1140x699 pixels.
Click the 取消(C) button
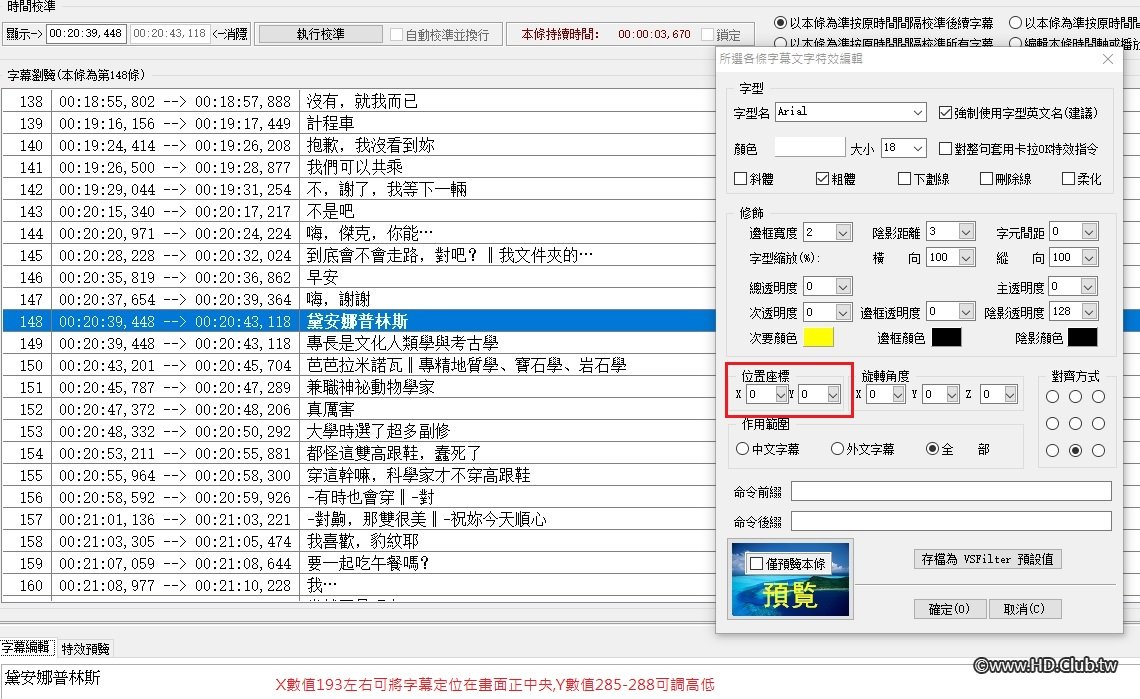coord(1024,609)
